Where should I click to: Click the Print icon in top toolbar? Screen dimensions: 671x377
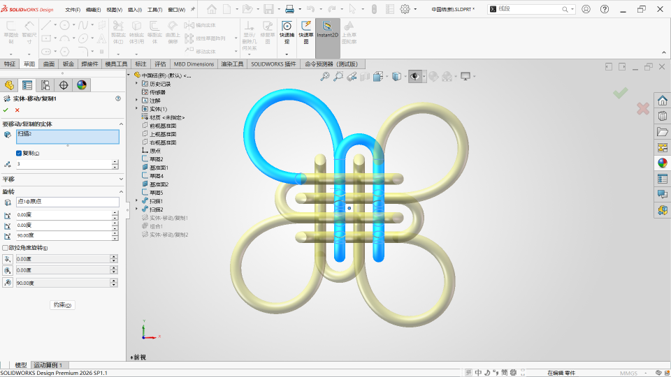pyautogui.click(x=290, y=9)
